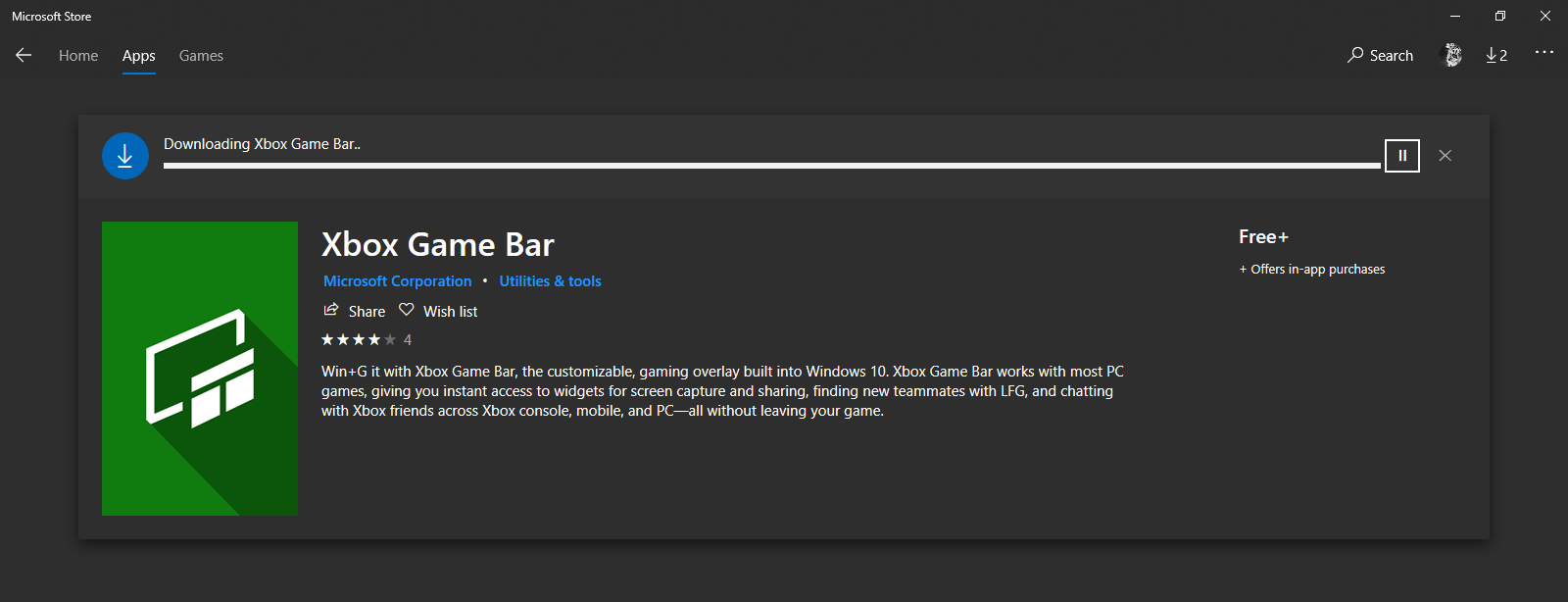This screenshot has width=1568, height=602.
Task: Select the Apps tab
Action: [x=139, y=56]
